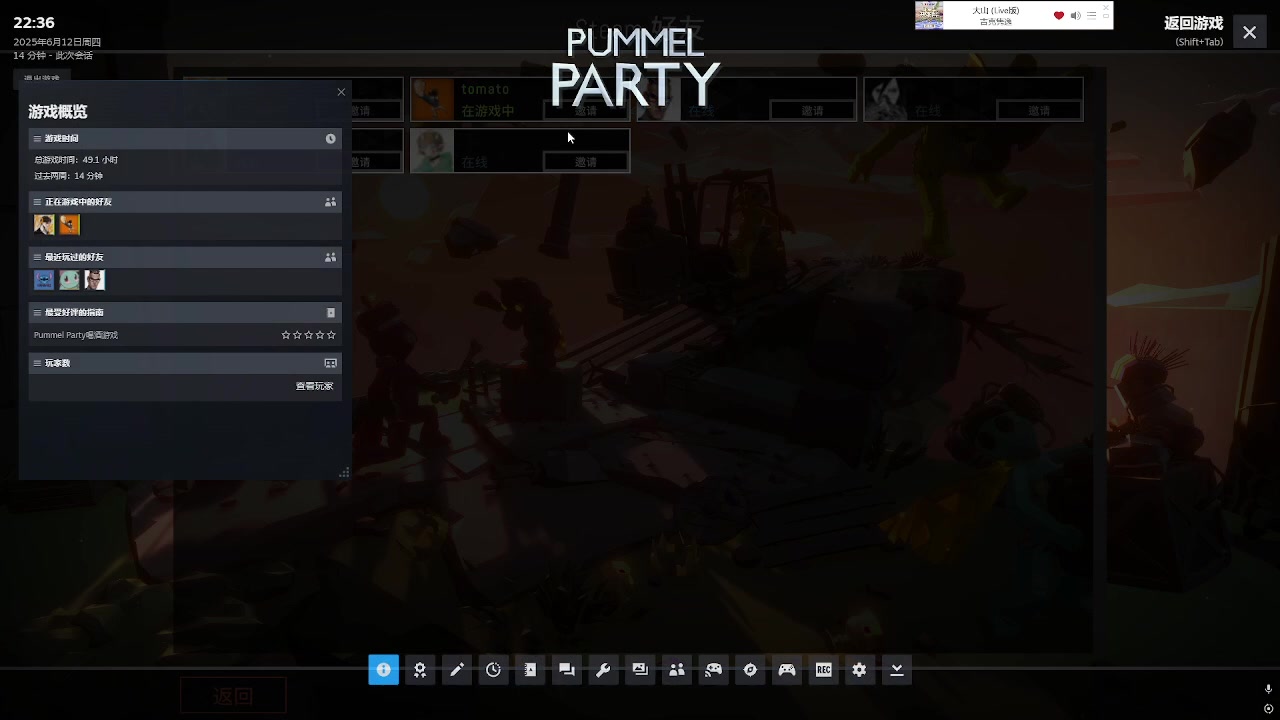Click the 总游戏时间: 49.1 小时 text

[76, 160]
